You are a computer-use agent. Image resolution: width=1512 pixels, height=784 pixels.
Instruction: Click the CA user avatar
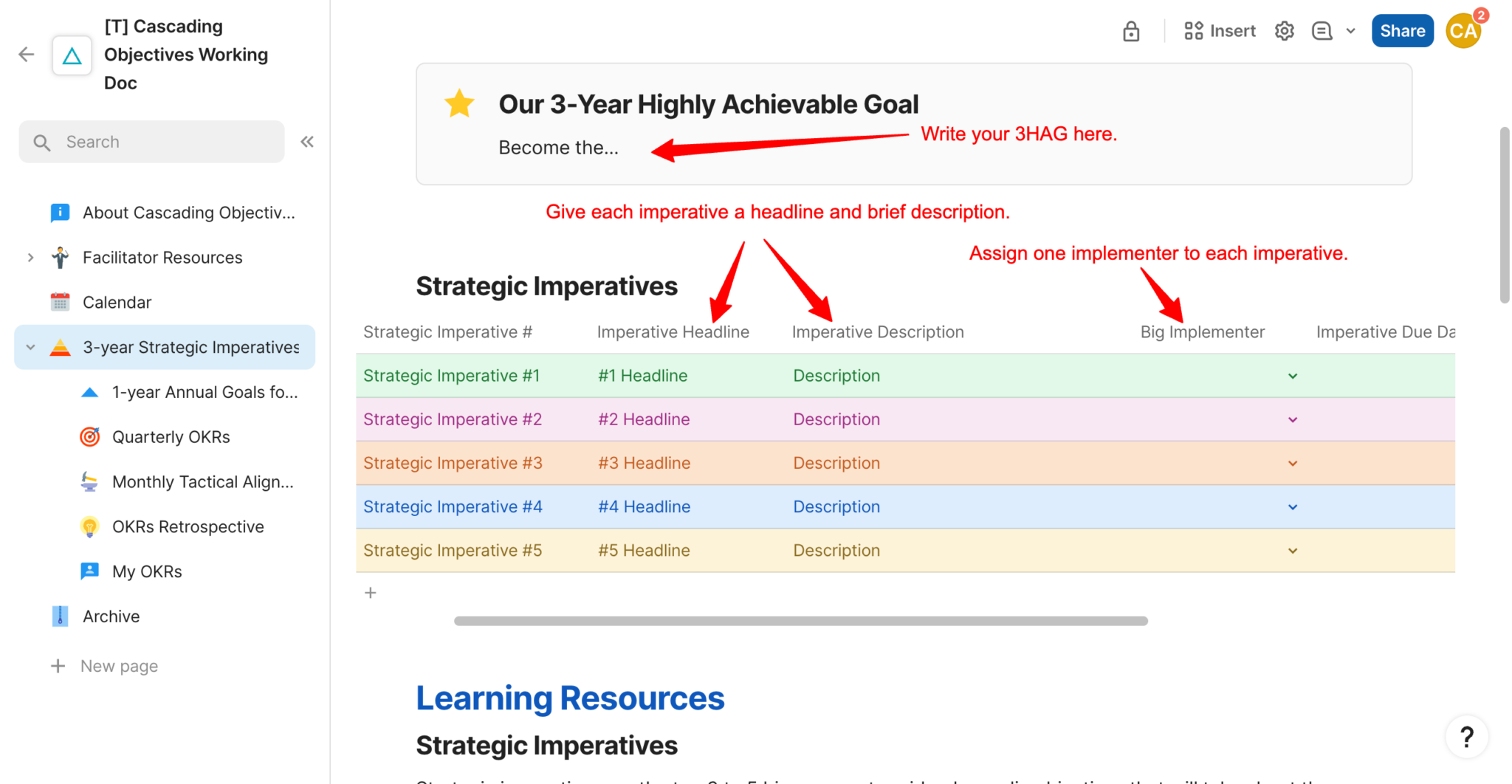[x=1463, y=31]
